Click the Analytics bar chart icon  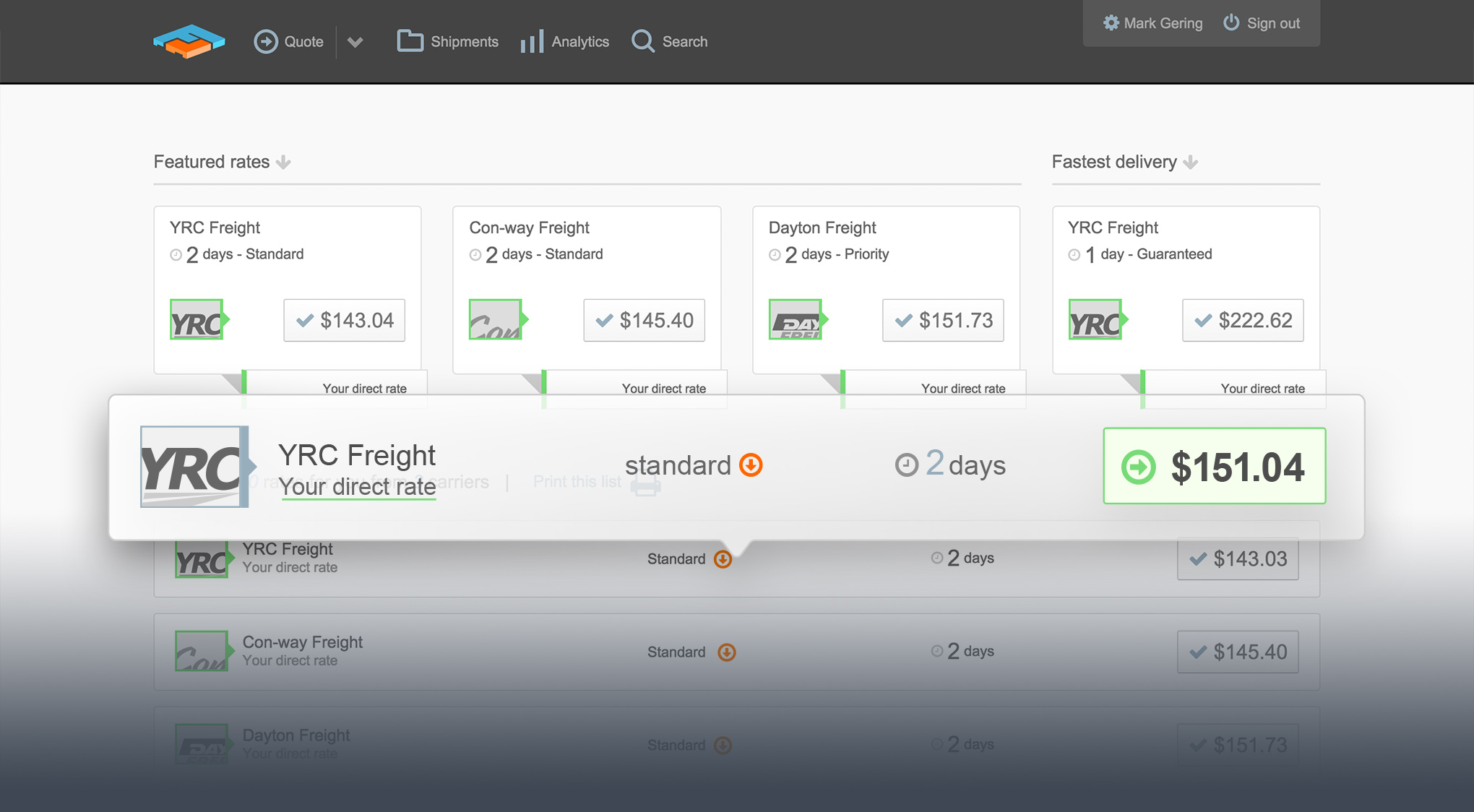533,41
